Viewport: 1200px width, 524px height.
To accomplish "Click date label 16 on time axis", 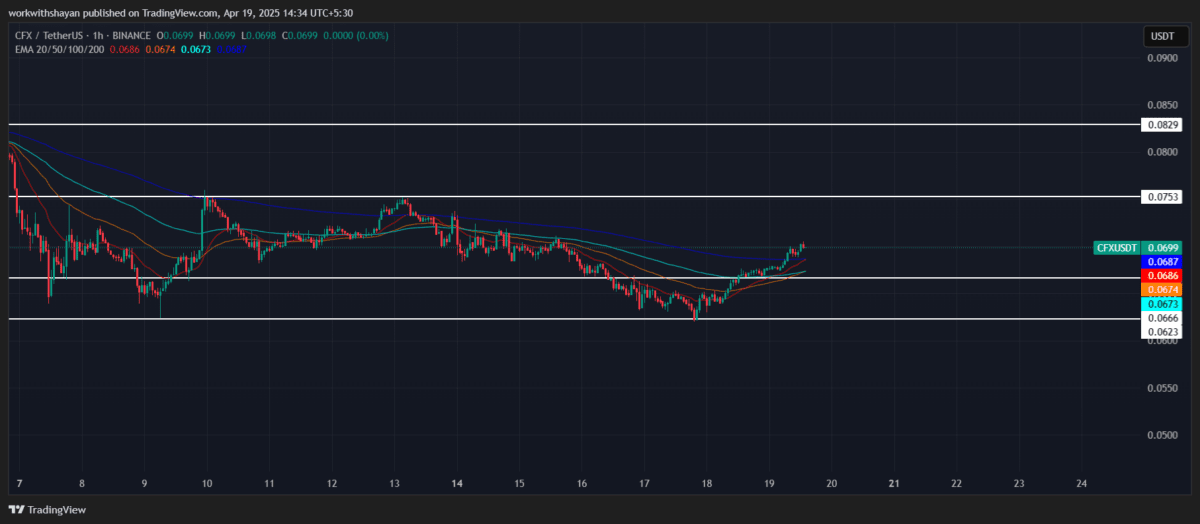I will [582, 483].
